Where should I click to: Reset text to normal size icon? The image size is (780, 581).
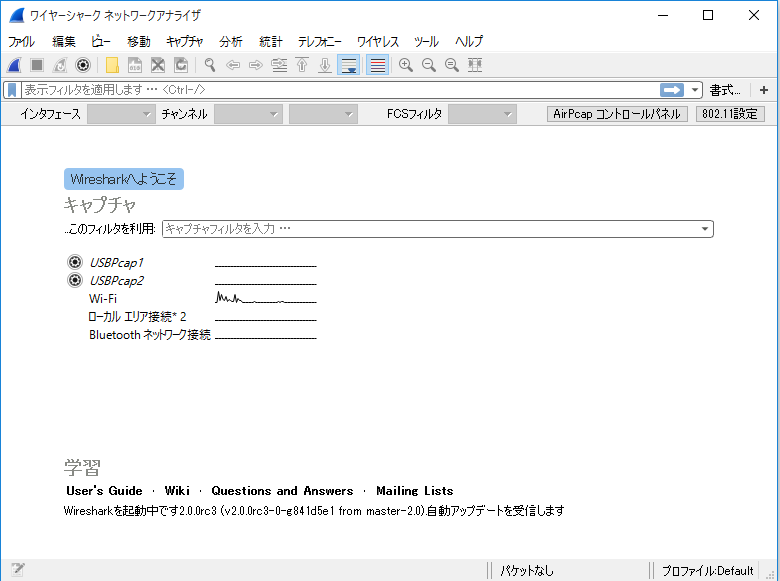(452, 65)
